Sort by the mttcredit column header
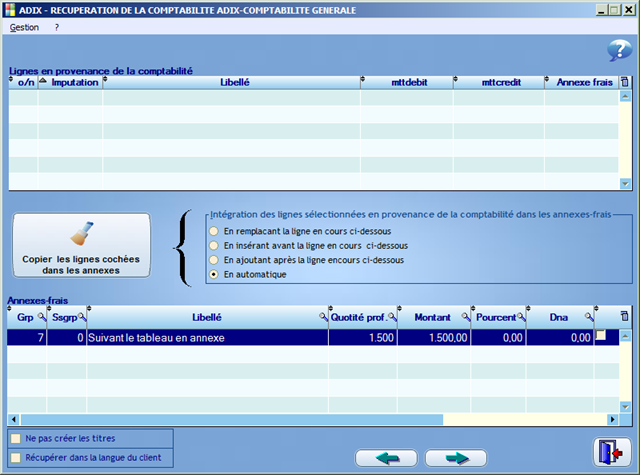 (x=499, y=82)
